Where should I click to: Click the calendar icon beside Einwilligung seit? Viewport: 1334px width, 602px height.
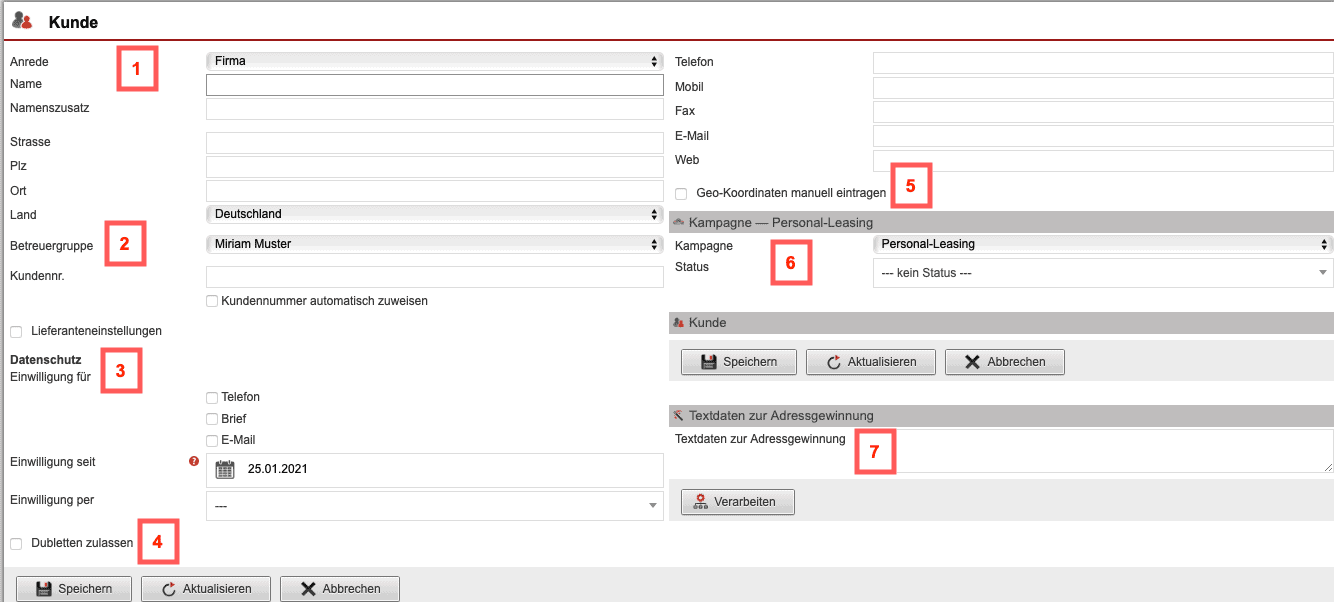click(x=225, y=469)
